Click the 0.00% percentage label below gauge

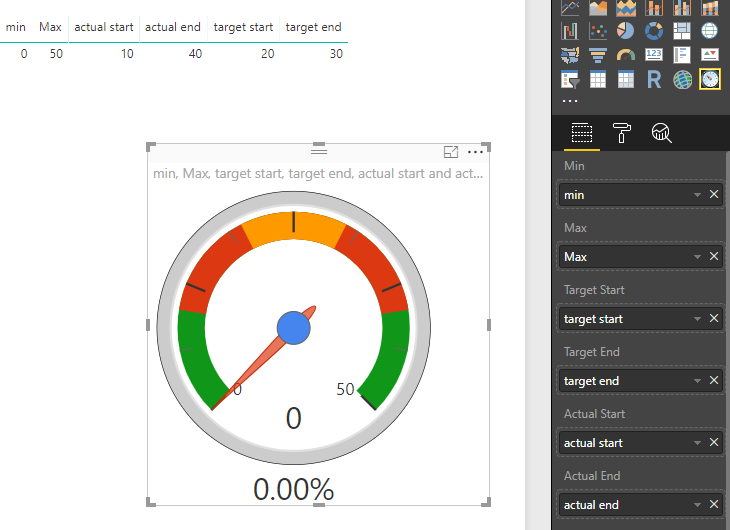click(x=294, y=489)
